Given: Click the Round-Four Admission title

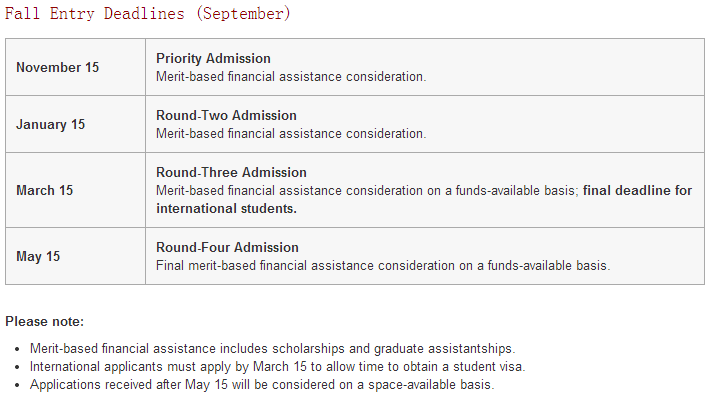Looking at the screenshot, I should coord(227,248).
